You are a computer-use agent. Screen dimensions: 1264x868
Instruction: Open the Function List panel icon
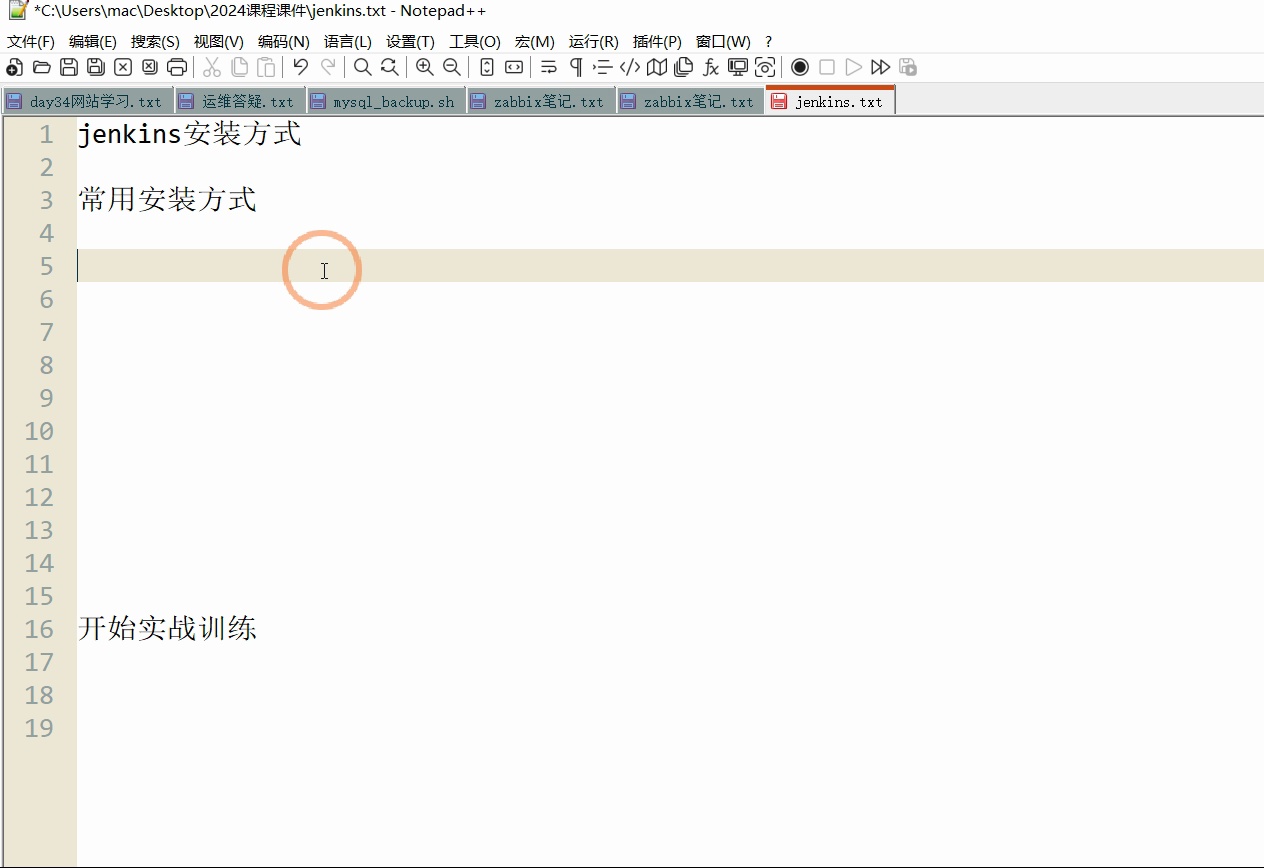[710, 67]
